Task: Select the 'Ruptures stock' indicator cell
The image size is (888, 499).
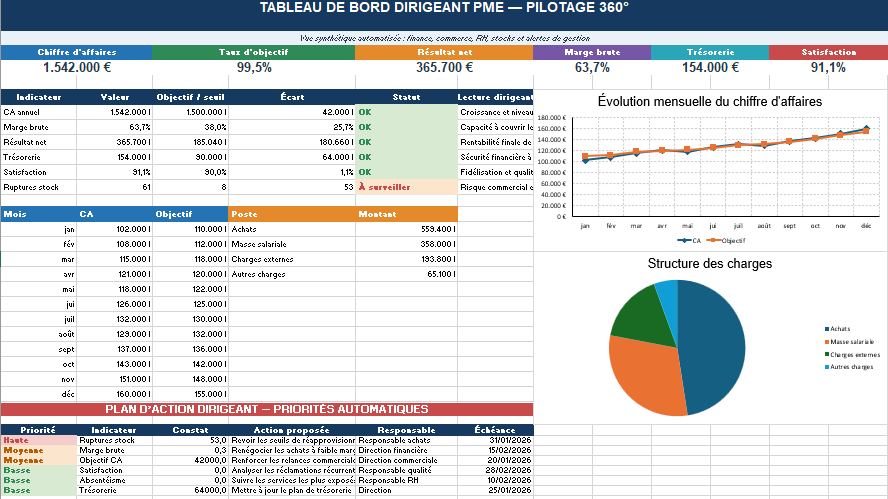Action: coord(39,187)
